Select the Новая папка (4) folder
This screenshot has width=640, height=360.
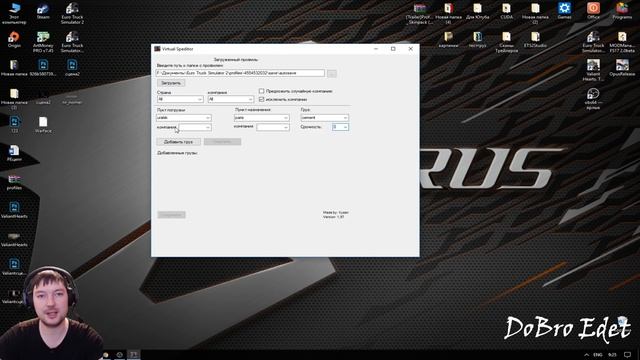pyautogui.click(x=449, y=13)
